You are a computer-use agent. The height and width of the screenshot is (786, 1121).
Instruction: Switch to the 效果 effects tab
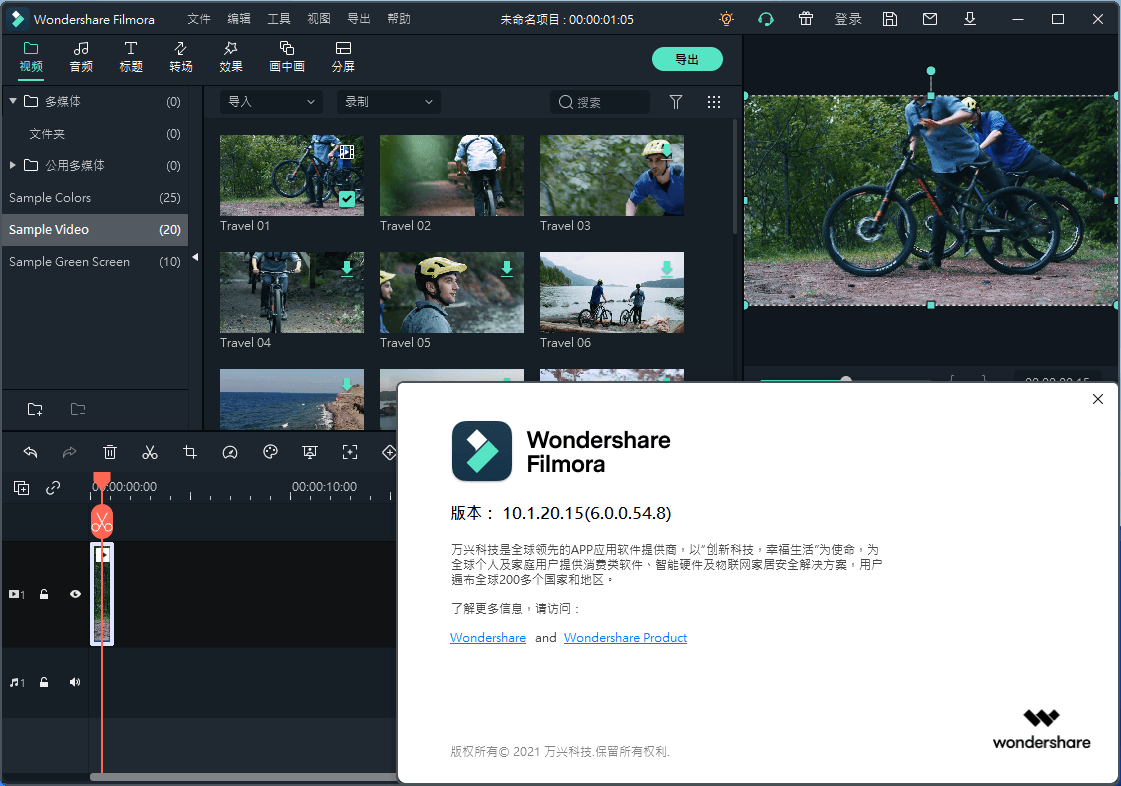pos(231,57)
